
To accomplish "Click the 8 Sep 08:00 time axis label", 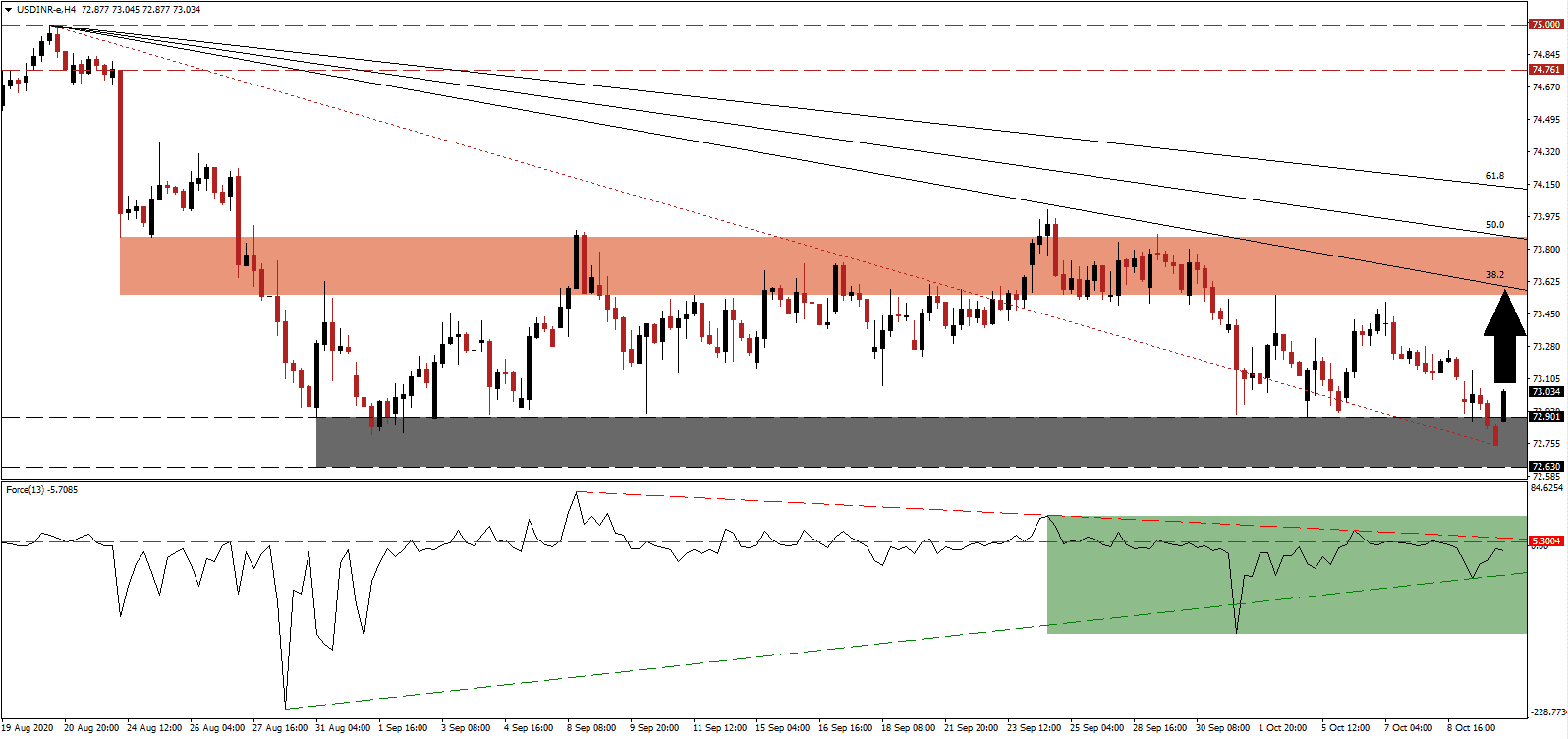I will point(591,728).
